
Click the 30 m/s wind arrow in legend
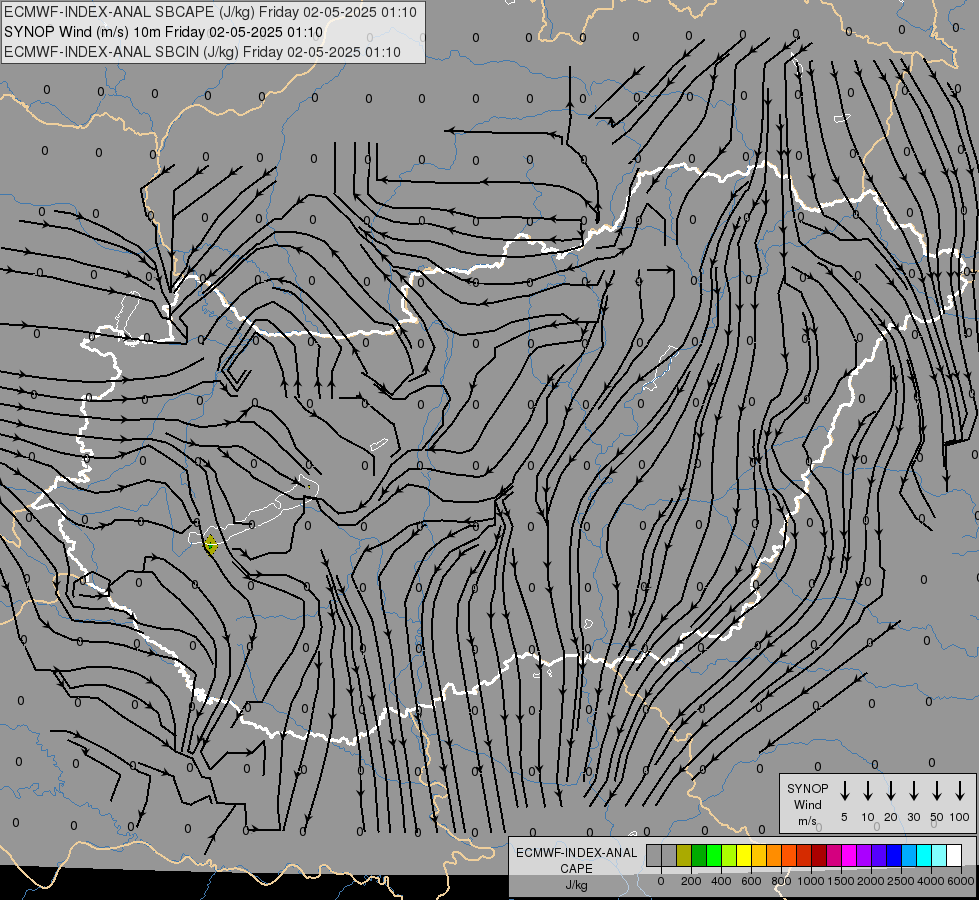pyautogui.click(x=913, y=790)
